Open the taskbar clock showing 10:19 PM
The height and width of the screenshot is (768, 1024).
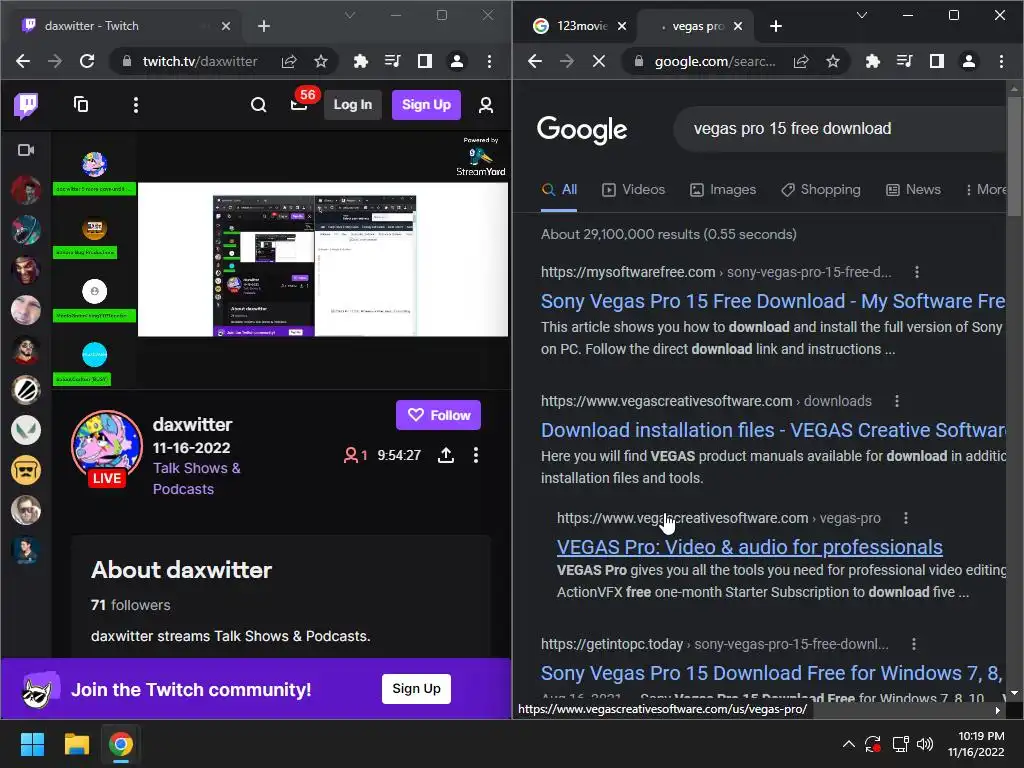pos(976,744)
